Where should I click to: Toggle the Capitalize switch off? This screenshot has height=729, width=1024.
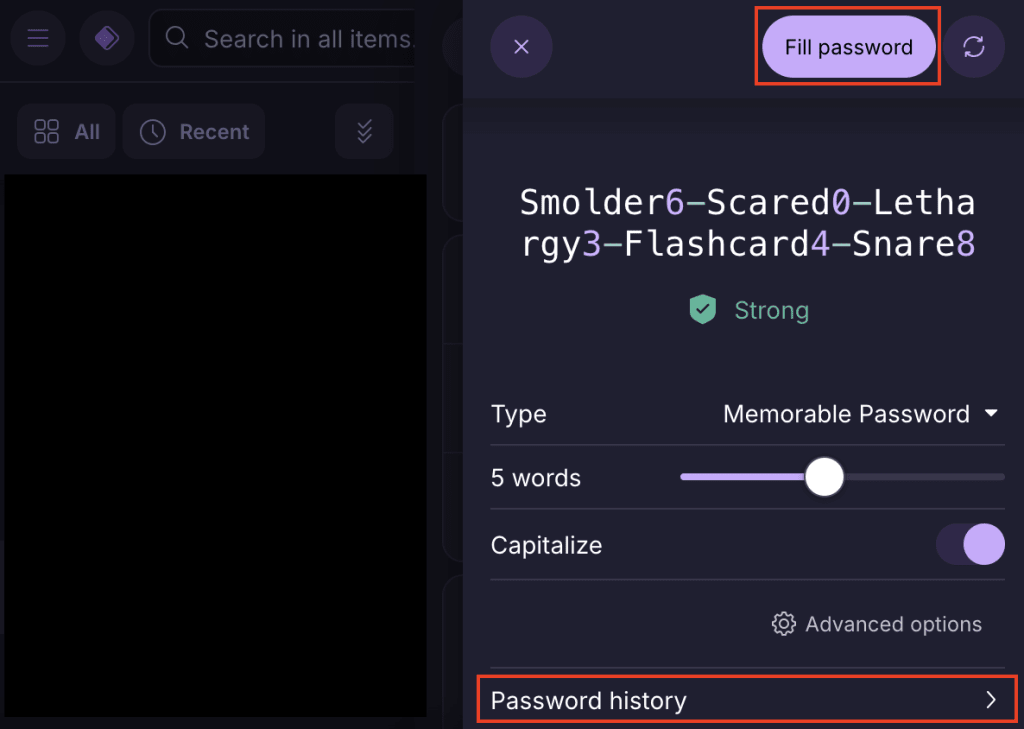(970, 545)
